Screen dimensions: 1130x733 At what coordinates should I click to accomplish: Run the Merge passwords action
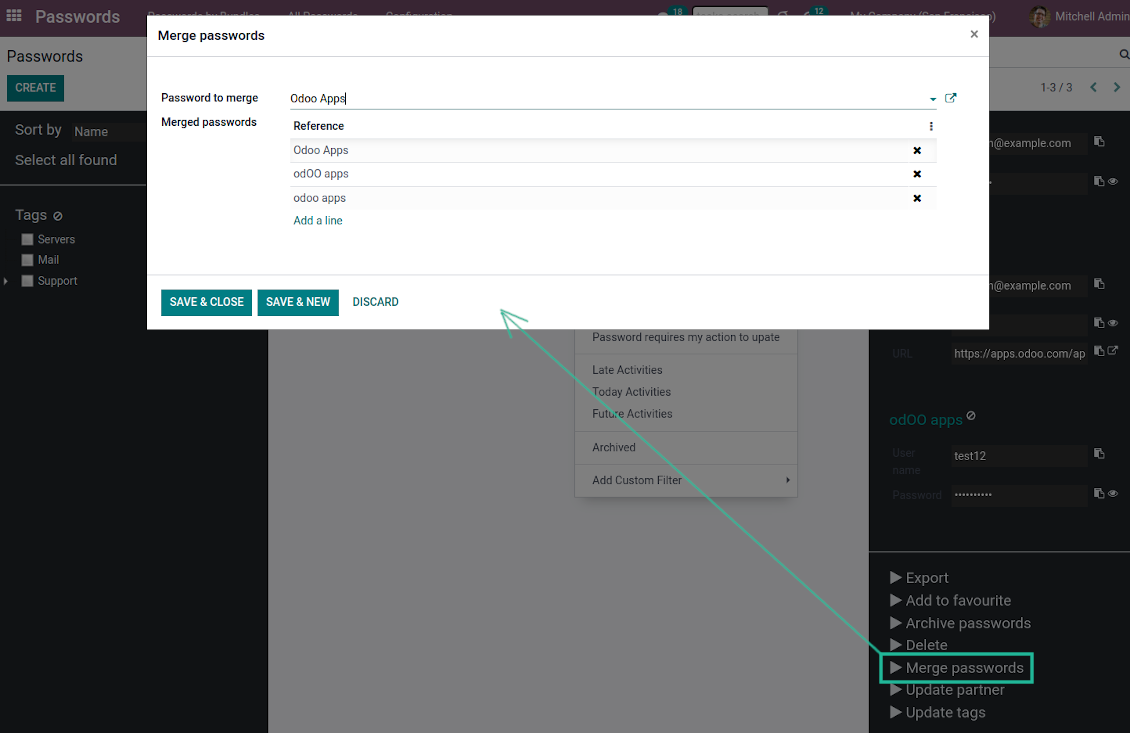(x=956, y=668)
